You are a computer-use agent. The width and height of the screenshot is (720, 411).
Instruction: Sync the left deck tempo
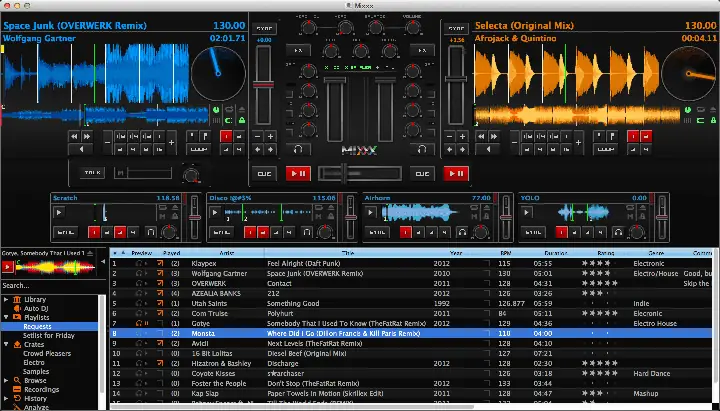coord(264,28)
